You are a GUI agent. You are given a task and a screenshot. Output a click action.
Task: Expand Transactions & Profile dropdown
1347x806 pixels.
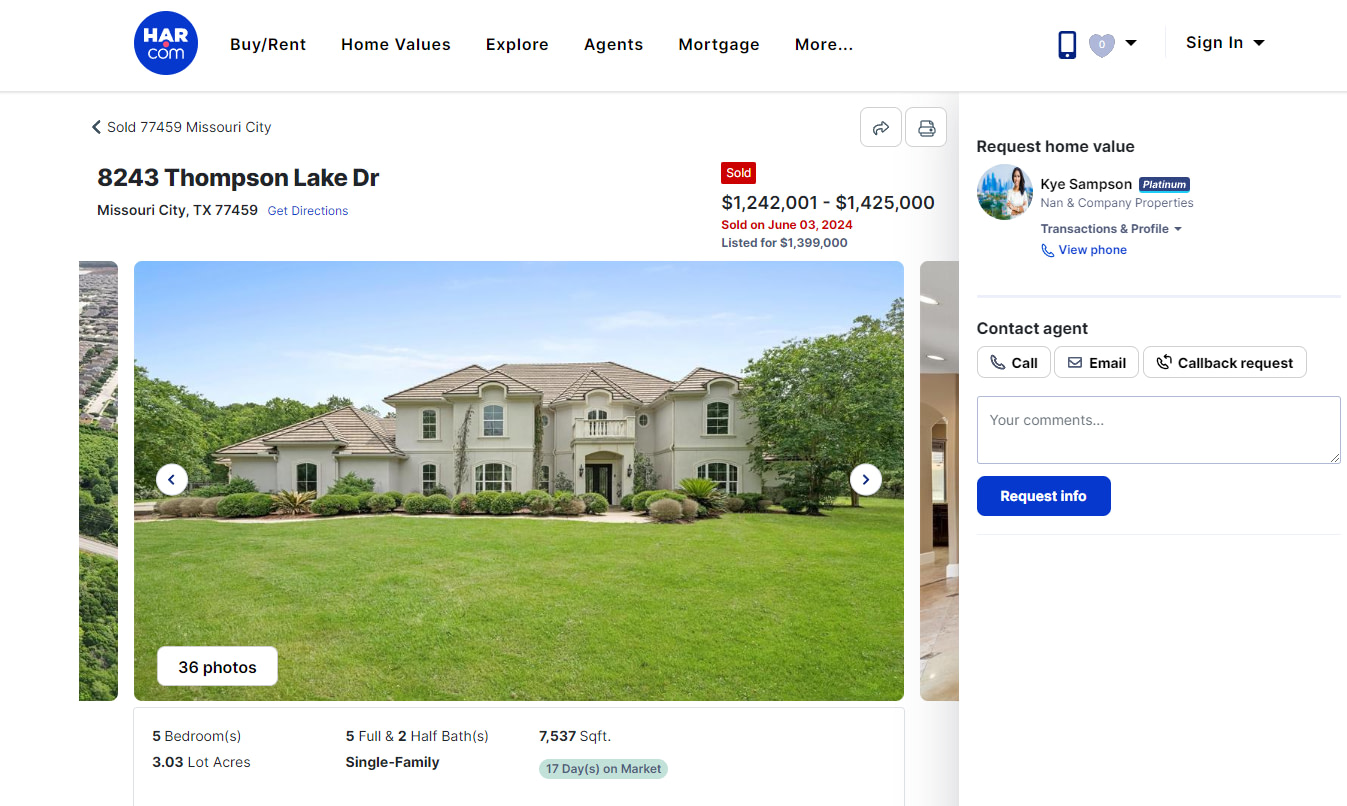pos(1111,229)
